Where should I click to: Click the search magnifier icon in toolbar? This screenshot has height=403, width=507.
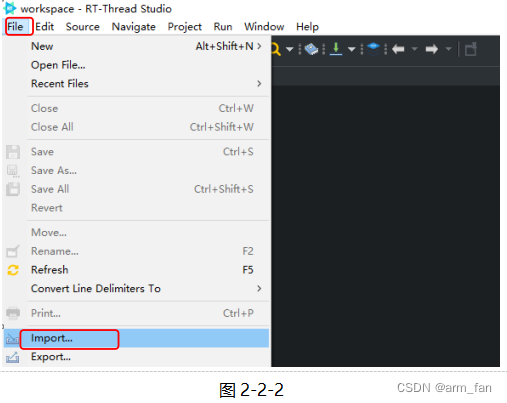coord(276,49)
